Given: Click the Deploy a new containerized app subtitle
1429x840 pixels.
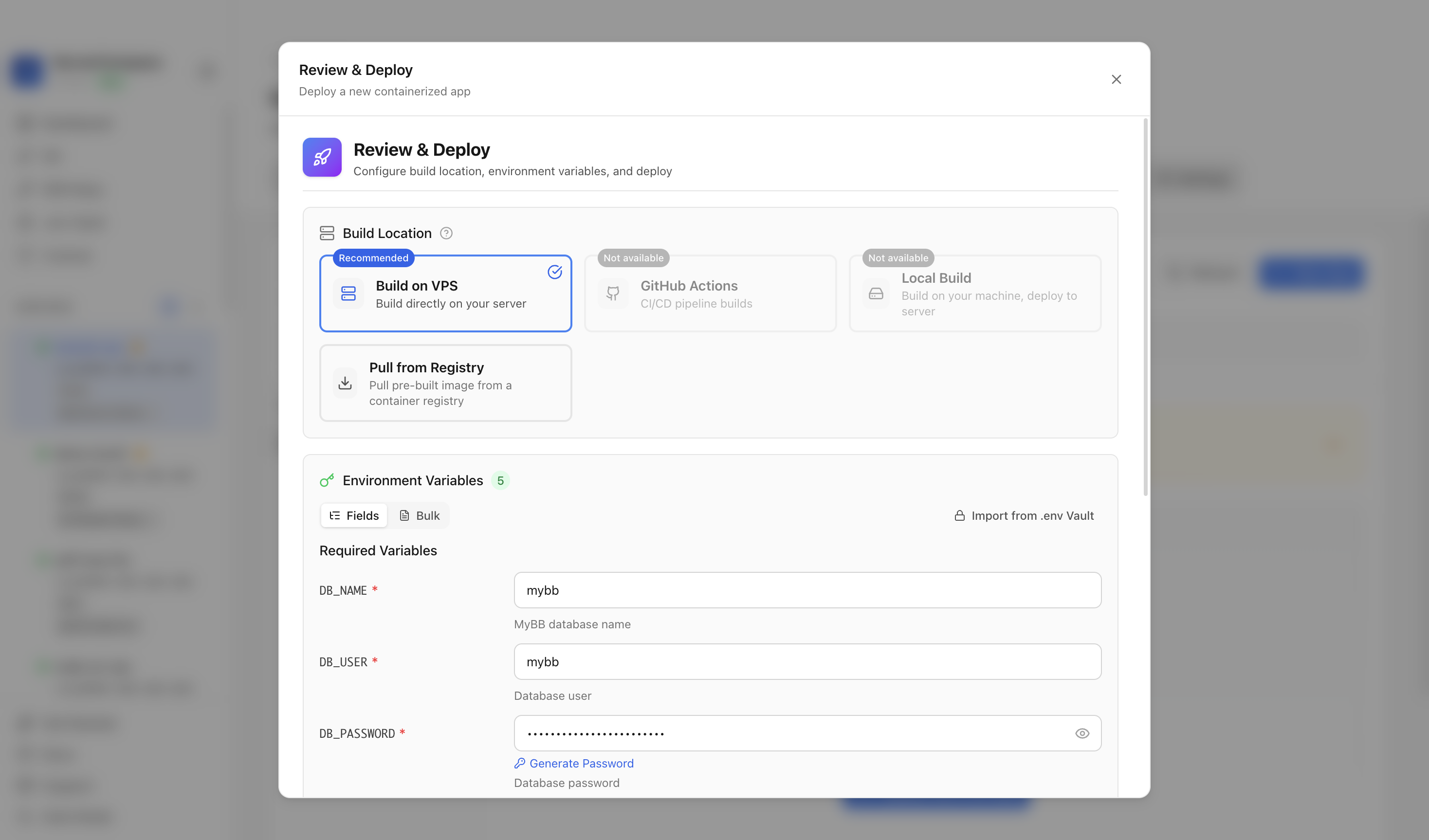Looking at the screenshot, I should 385,91.
